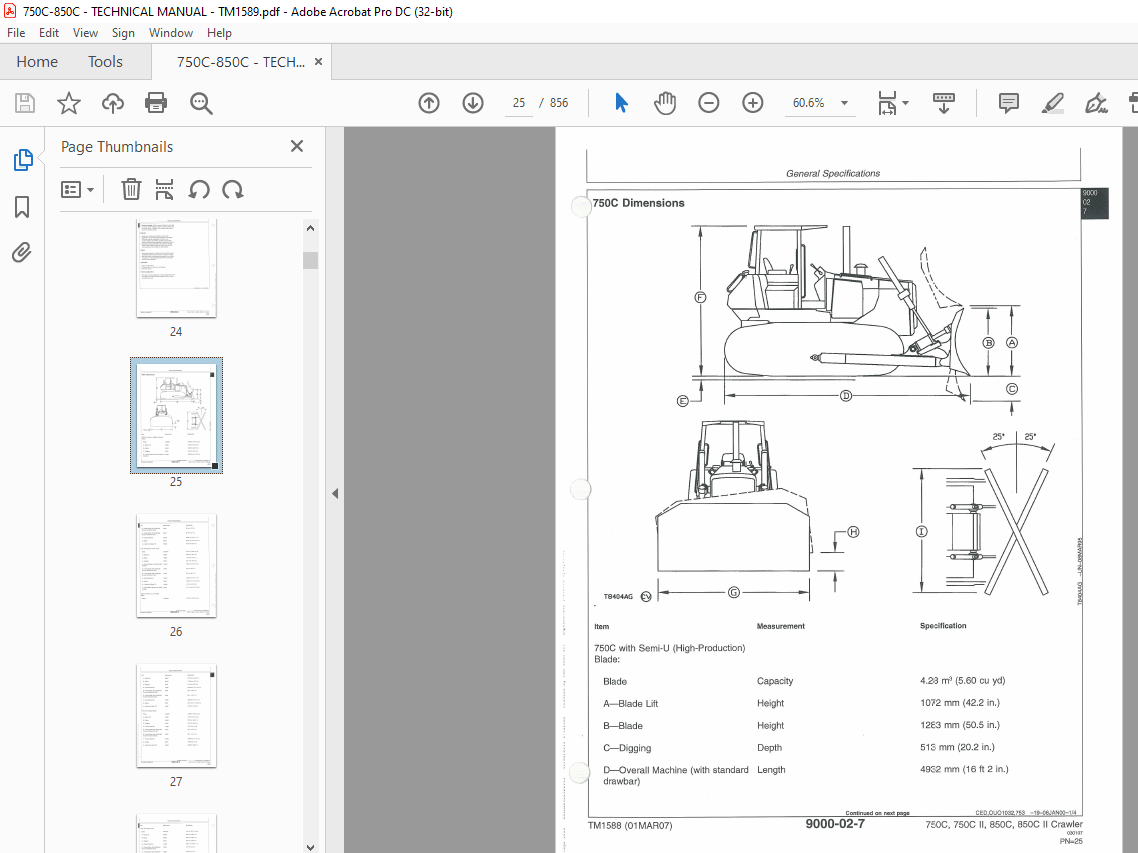
Task: Click the Save file icon
Action: (25, 103)
